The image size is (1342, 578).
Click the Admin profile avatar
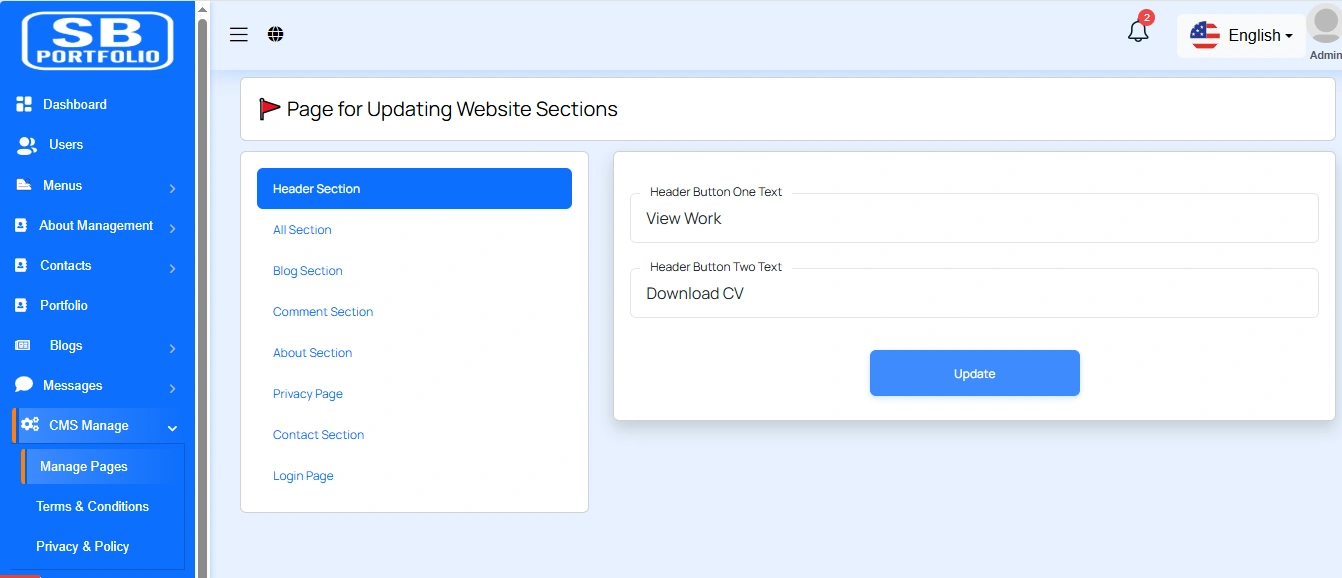[x=1324, y=27]
